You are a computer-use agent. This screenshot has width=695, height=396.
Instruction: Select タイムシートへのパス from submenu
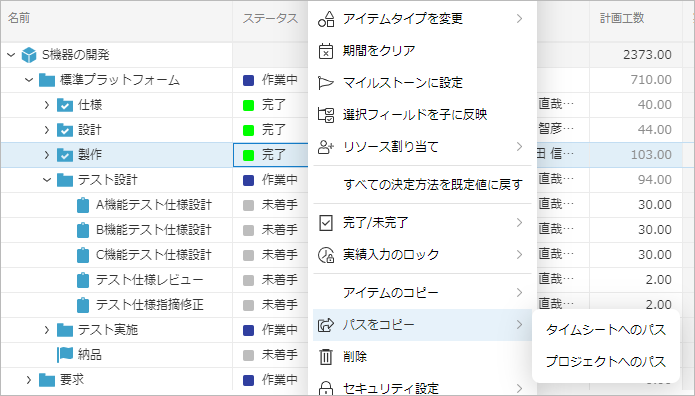605,330
